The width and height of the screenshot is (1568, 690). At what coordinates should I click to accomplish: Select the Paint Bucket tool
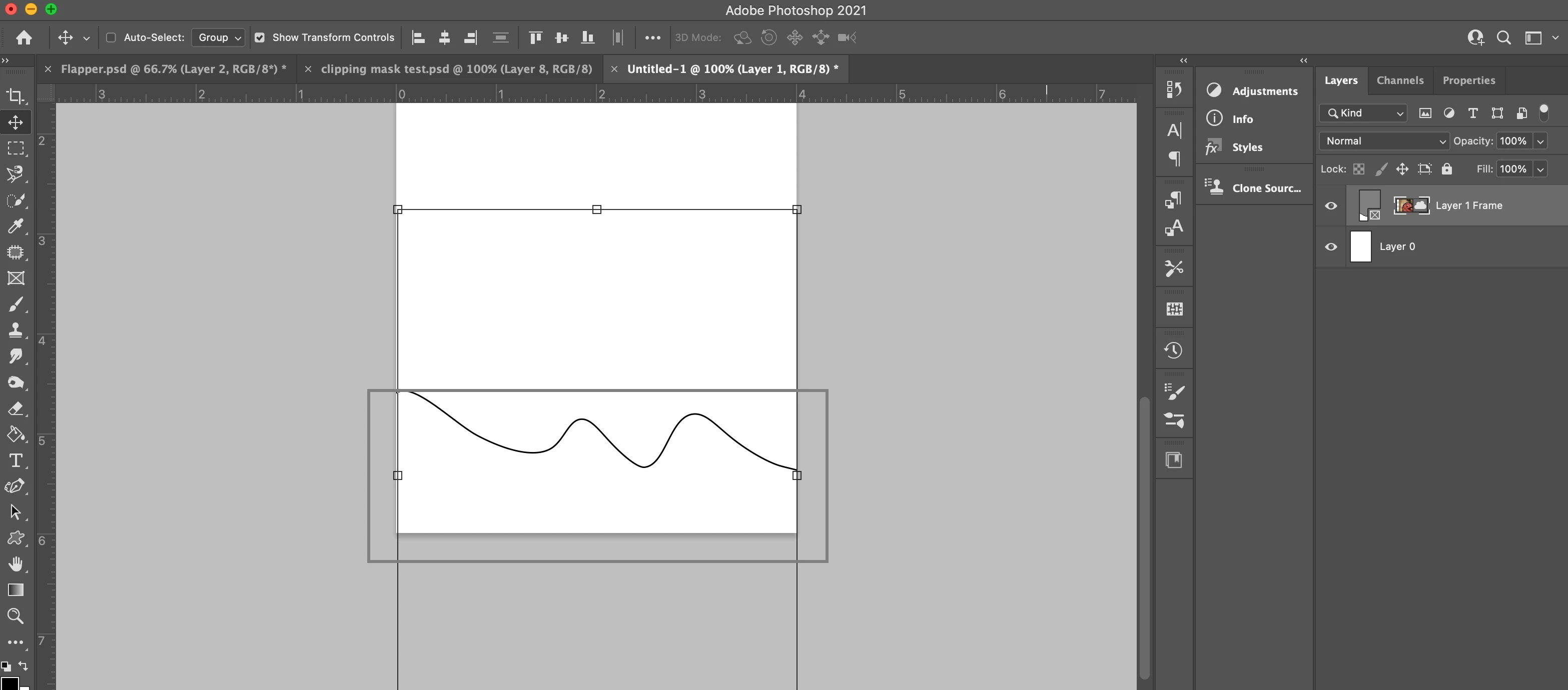coord(15,434)
